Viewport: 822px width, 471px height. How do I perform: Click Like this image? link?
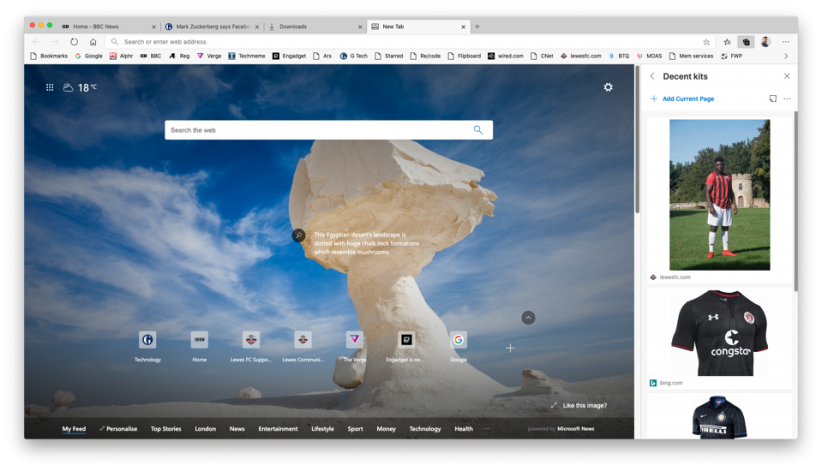579,405
